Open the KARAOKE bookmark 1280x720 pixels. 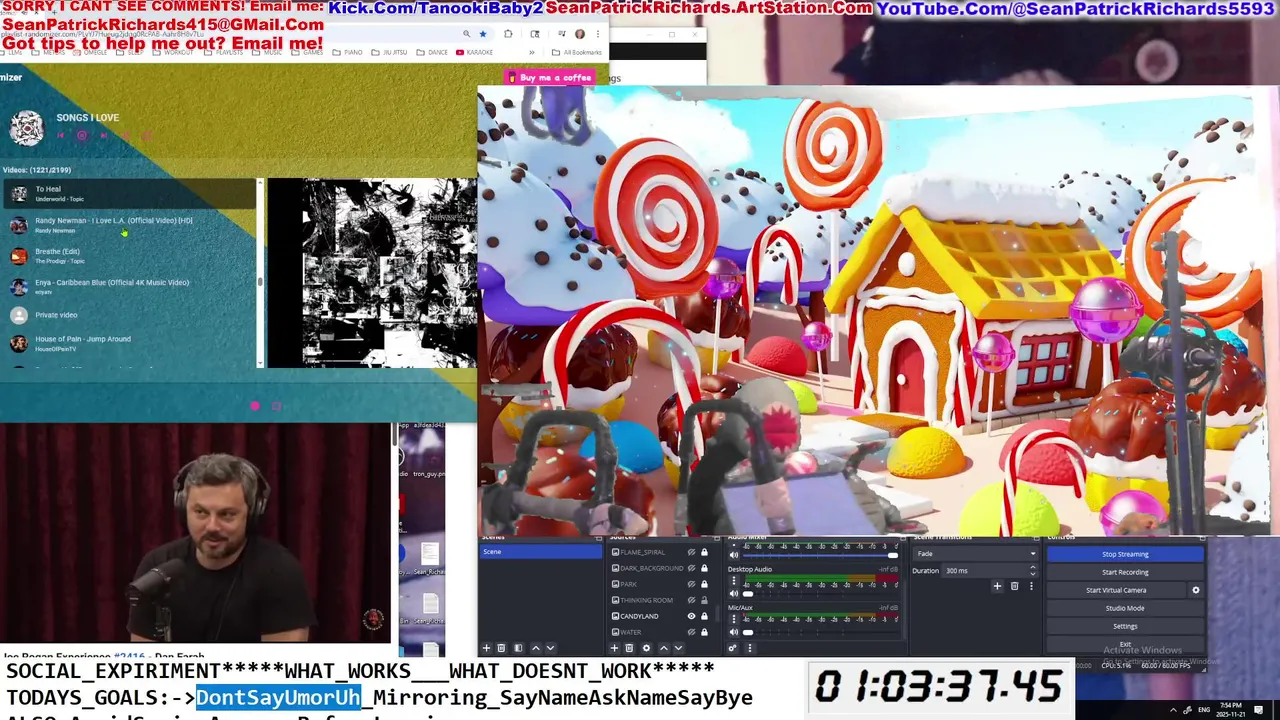(x=475, y=52)
